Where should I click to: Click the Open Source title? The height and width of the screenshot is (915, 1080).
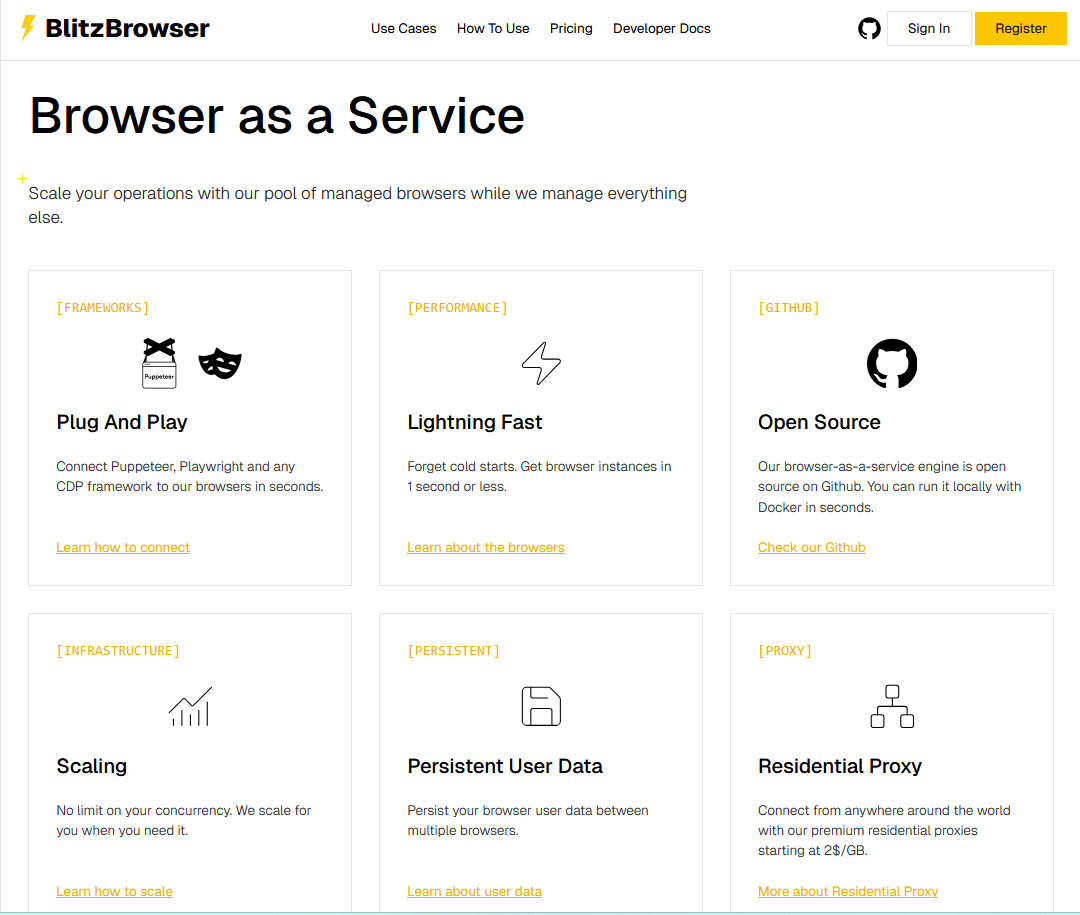819,422
